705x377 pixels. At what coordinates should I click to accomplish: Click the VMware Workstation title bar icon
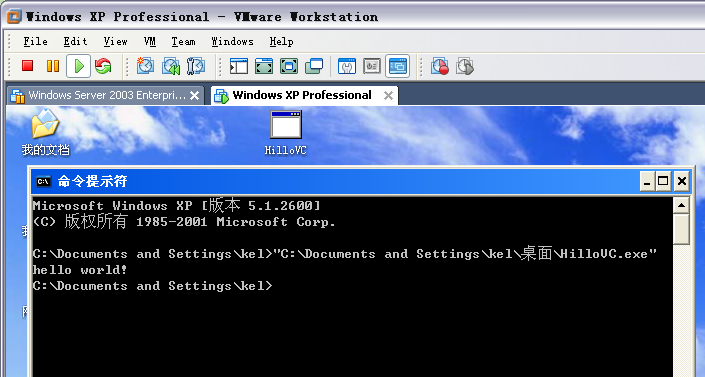click(x=14, y=17)
